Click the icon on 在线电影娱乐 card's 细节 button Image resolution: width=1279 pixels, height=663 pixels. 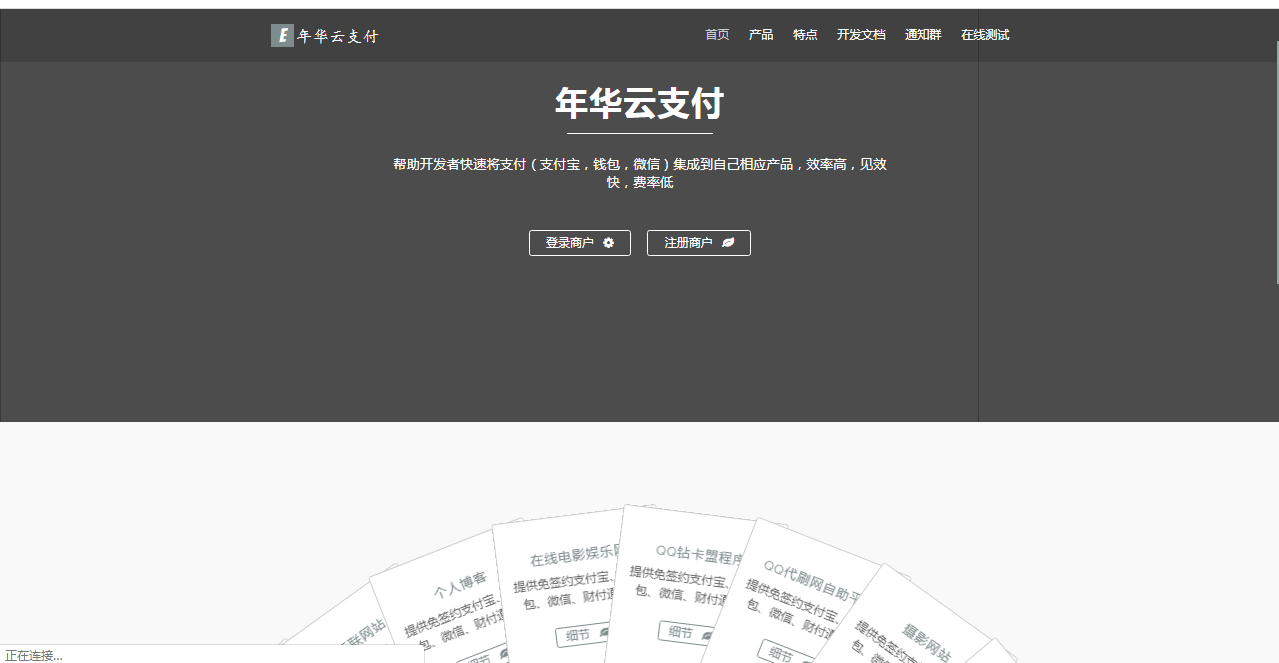point(606,632)
